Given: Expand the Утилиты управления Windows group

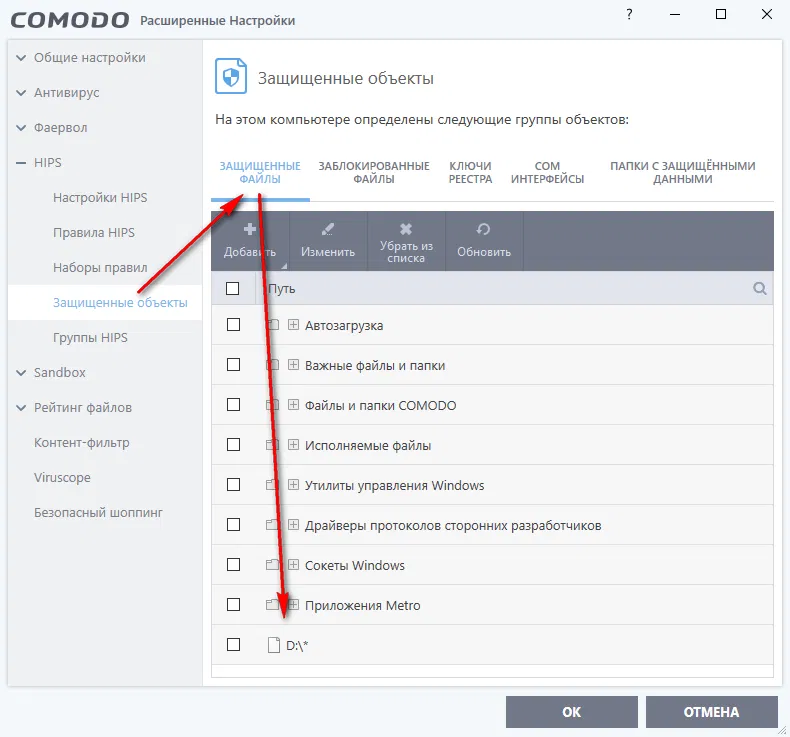Looking at the screenshot, I should coord(293,485).
